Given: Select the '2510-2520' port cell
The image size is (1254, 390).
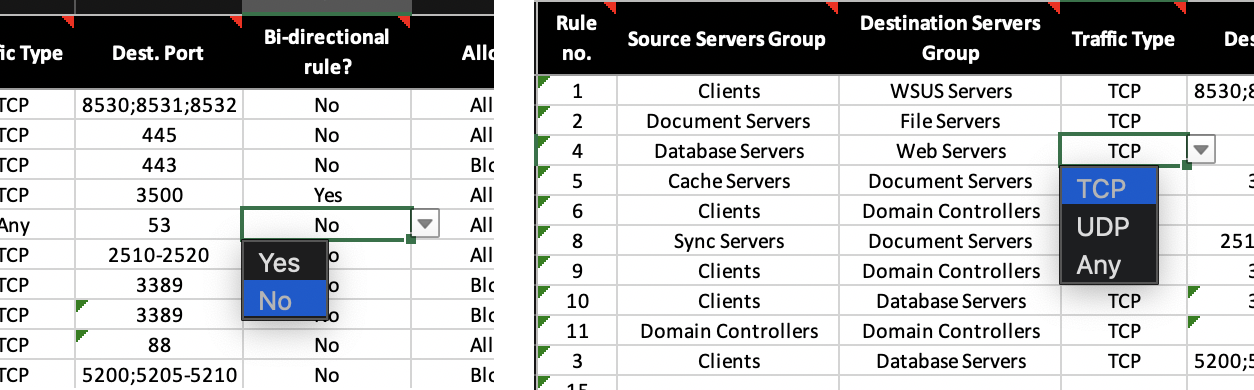Looking at the screenshot, I should (x=158, y=255).
